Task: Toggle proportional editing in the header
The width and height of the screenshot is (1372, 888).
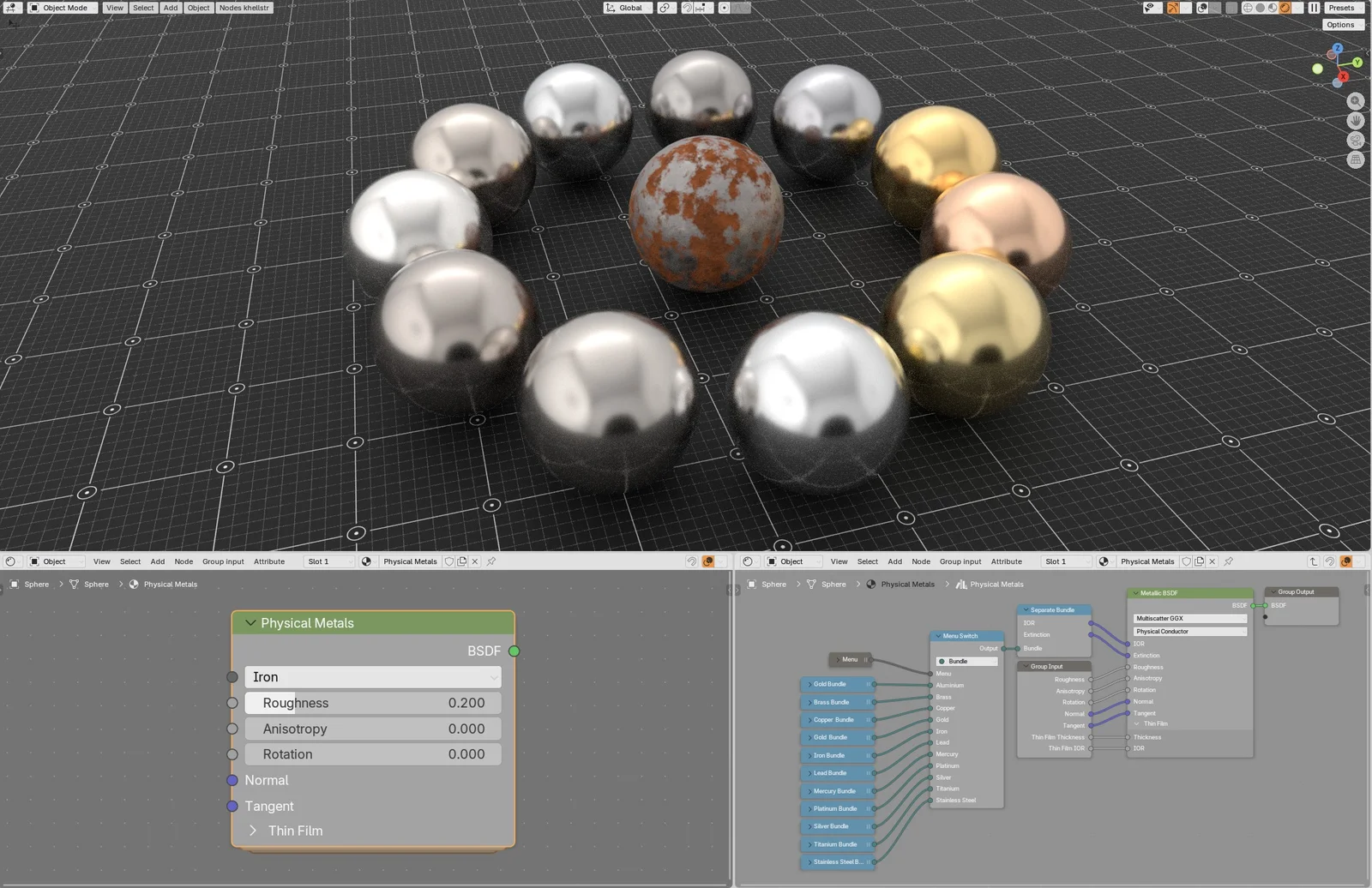Action: 725,8
